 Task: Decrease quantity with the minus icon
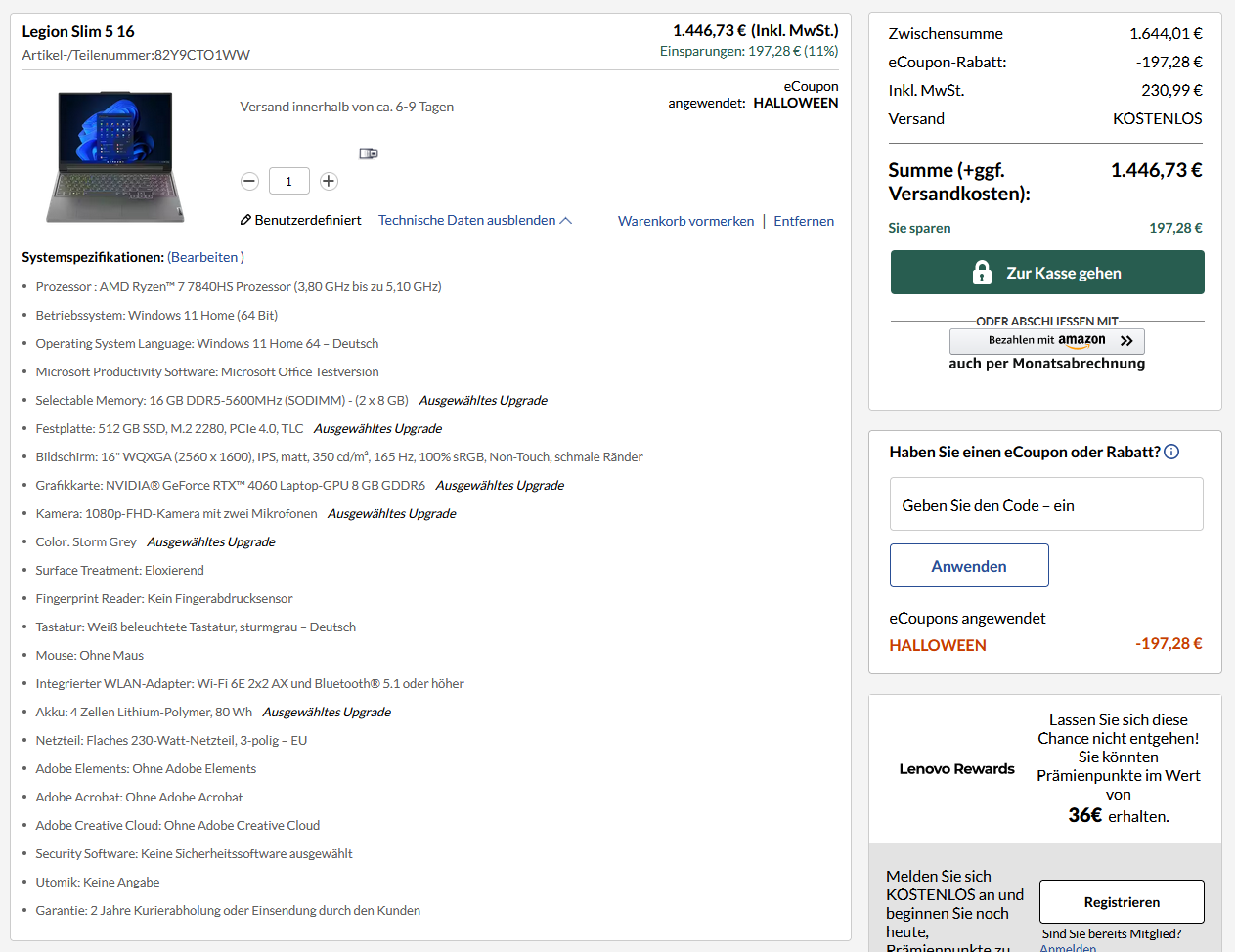click(x=249, y=181)
